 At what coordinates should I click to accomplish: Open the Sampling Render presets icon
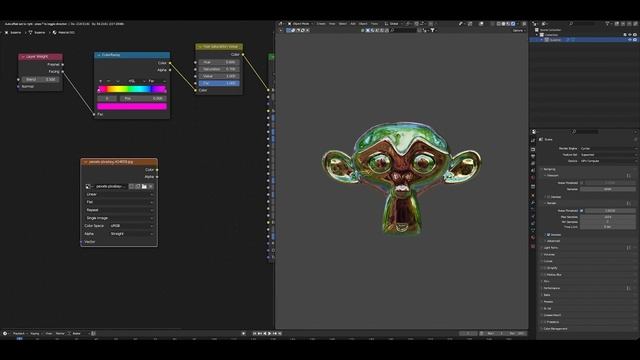(x=629, y=203)
